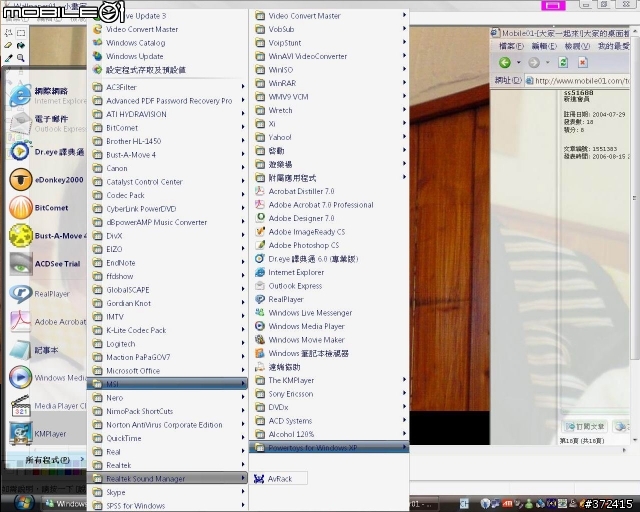Open the Back button history dropdown arrow
The height and width of the screenshot is (512, 640).
(518, 62)
